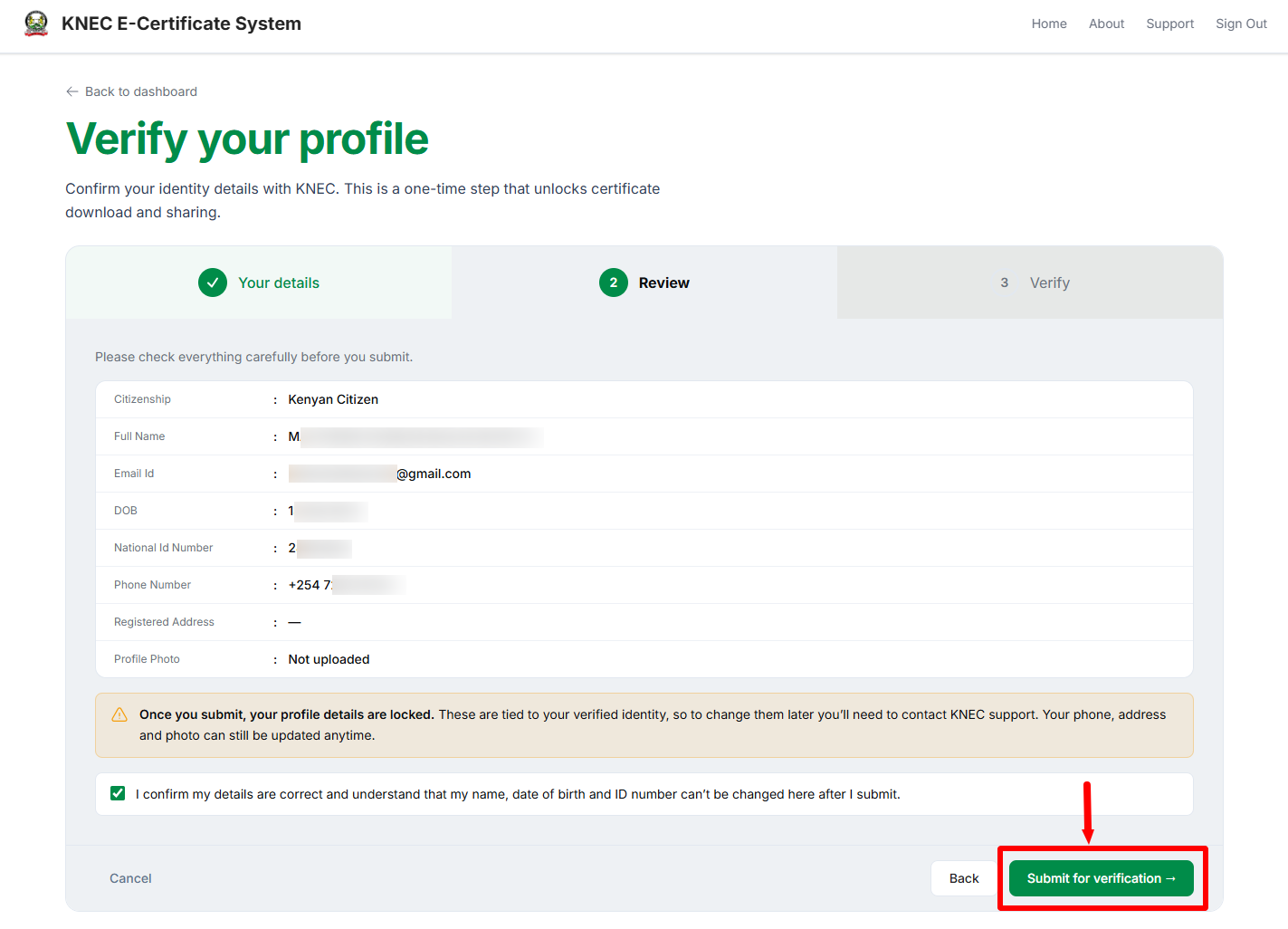Click the Full Name label
This screenshot has width=1288, height=929.
139,436
